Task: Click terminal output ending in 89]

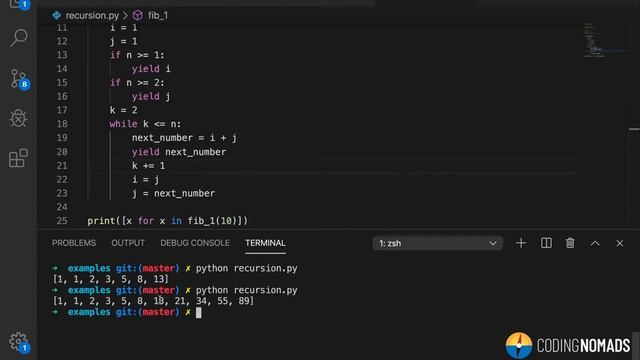Action: (x=153, y=301)
